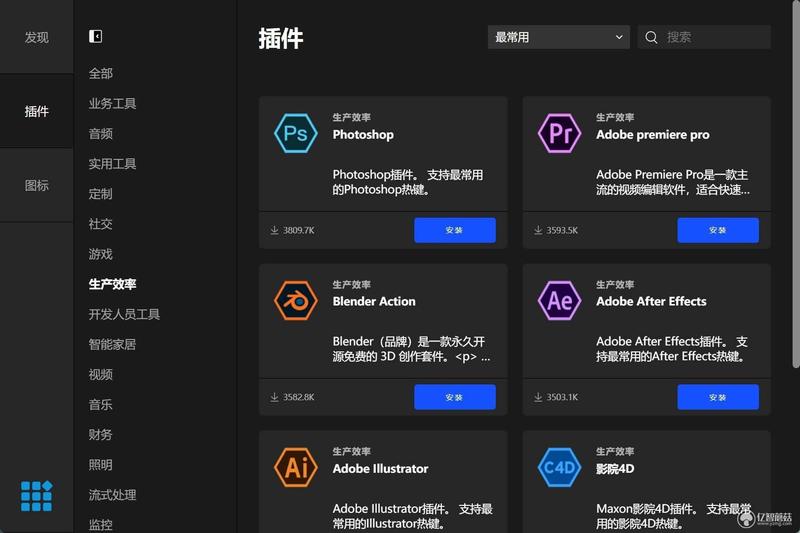This screenshot has height=533, width=800.
Task: Click the Premiere Pro Pr hexagon icon
Action: [559, 134]
